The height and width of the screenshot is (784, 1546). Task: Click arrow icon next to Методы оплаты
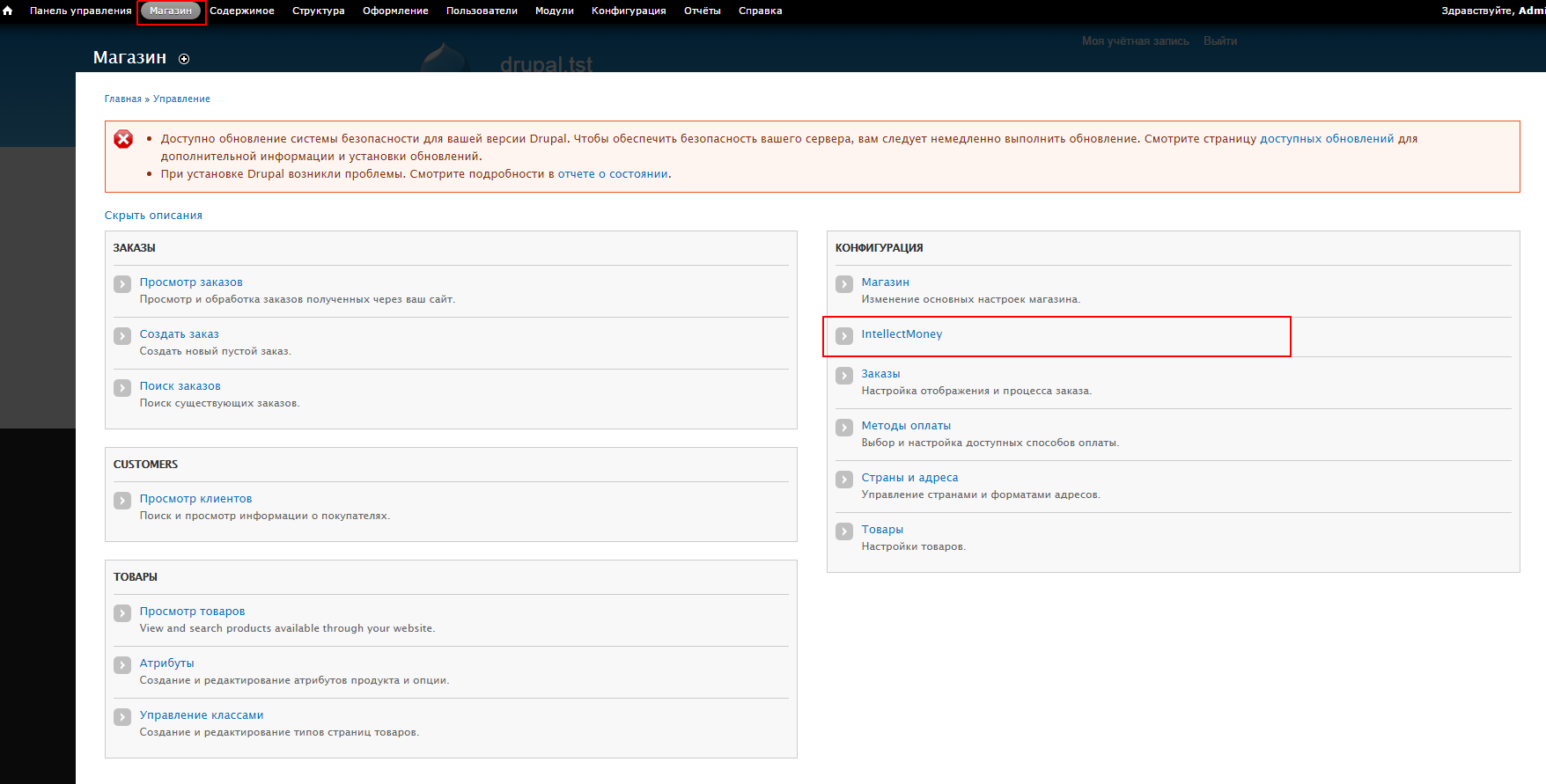844,428
